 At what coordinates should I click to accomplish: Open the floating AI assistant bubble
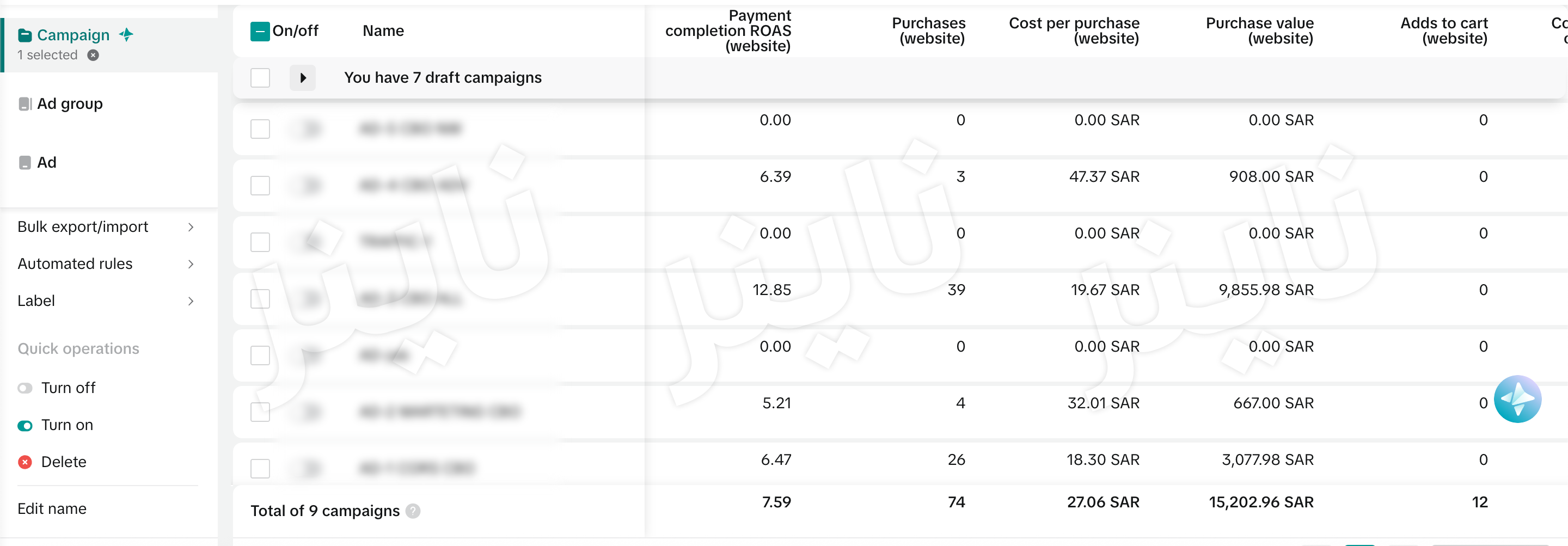tap(1517, 398)
